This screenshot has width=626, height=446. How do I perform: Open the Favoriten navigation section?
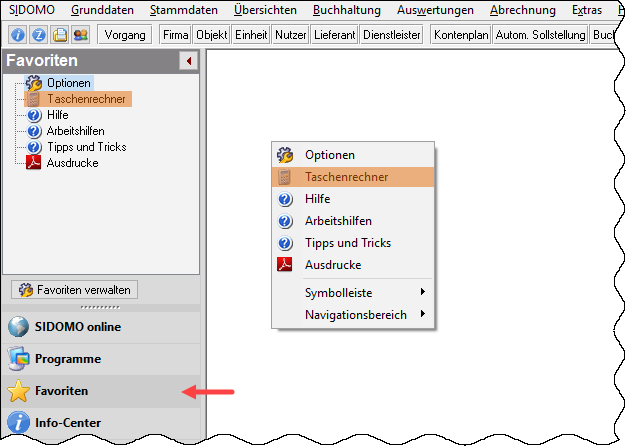(x=101, y=390)
